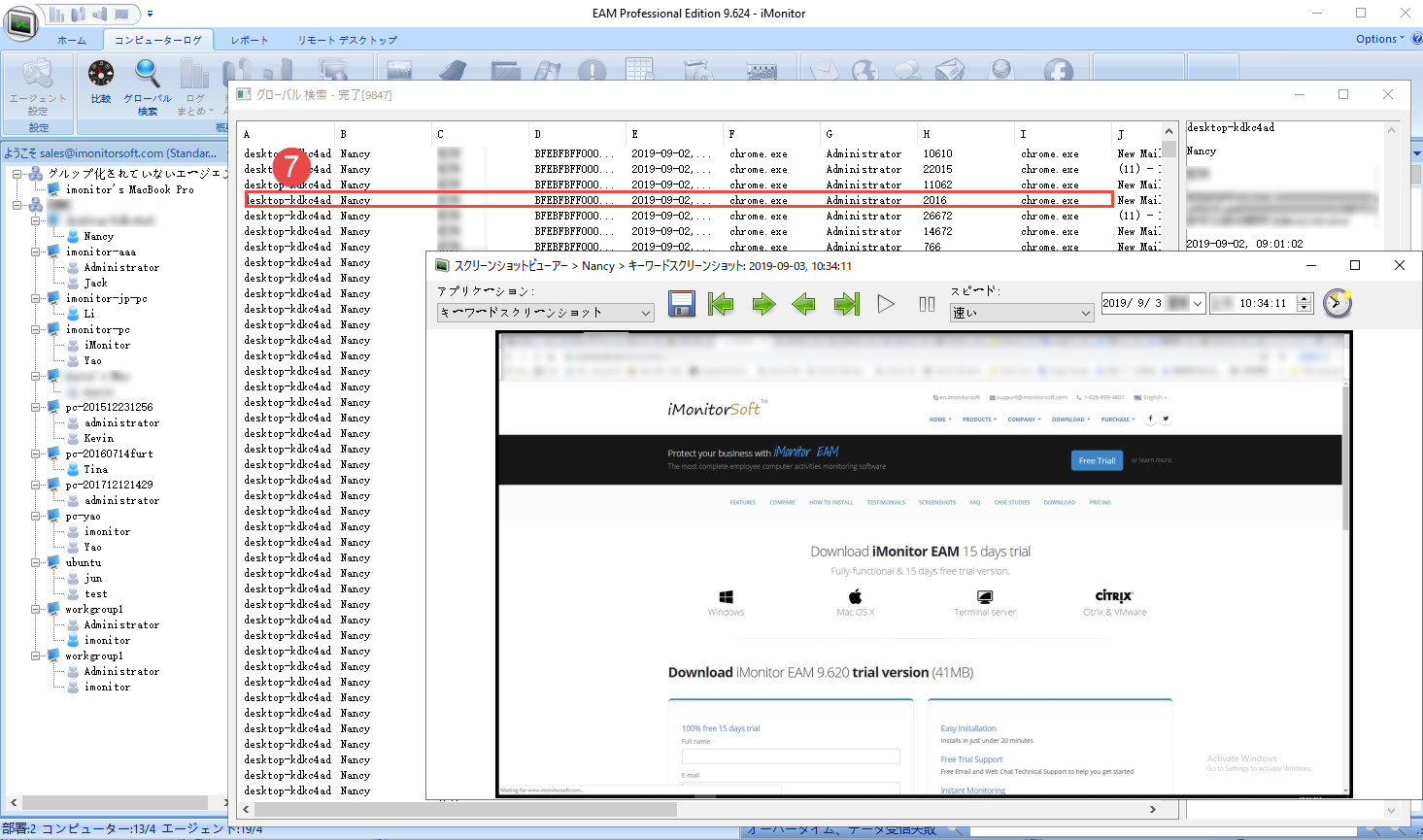Select the Li user in the agent tree
This screenshot has height=840, width=1423.
[x=89, y=314]
